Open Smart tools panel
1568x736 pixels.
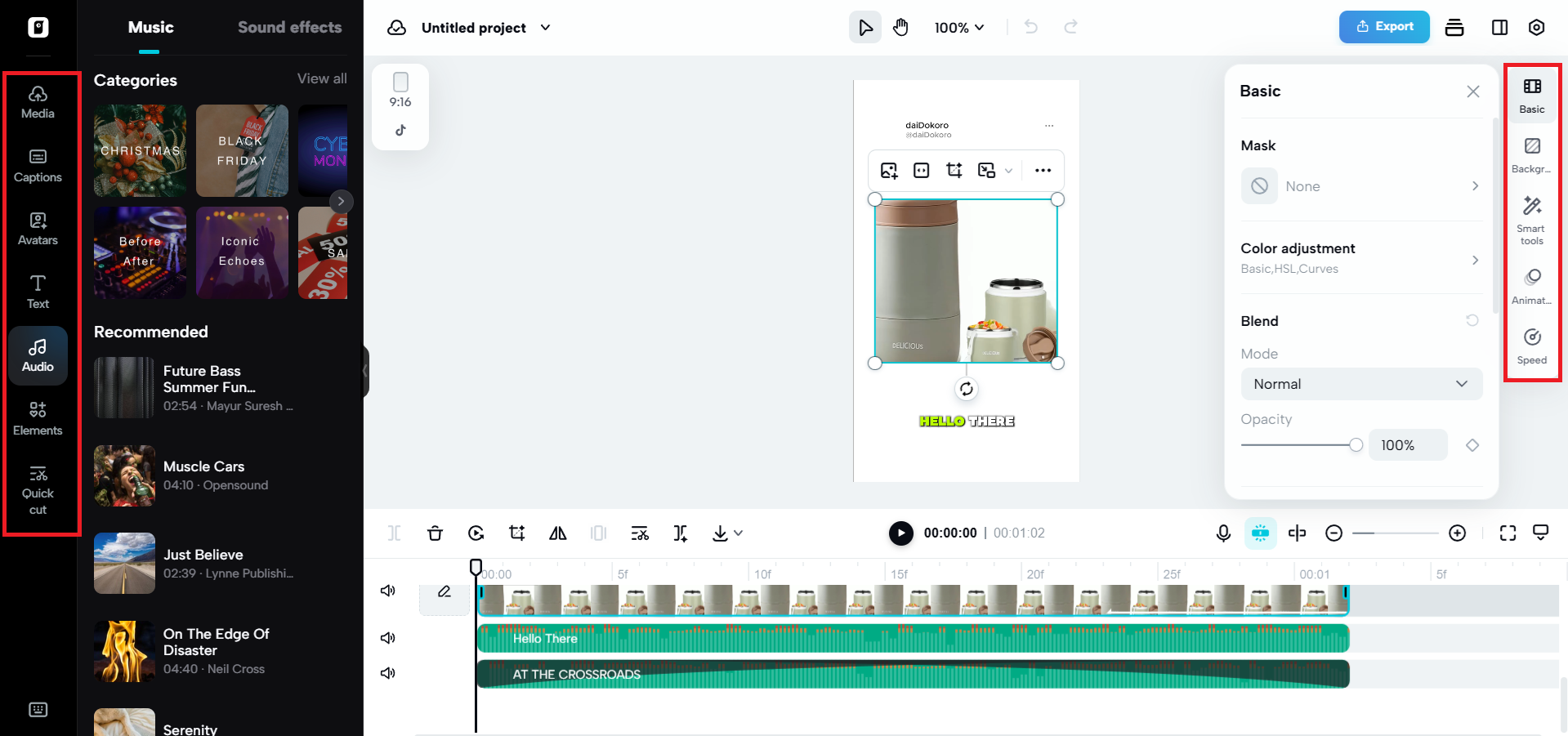[1532, 220]
